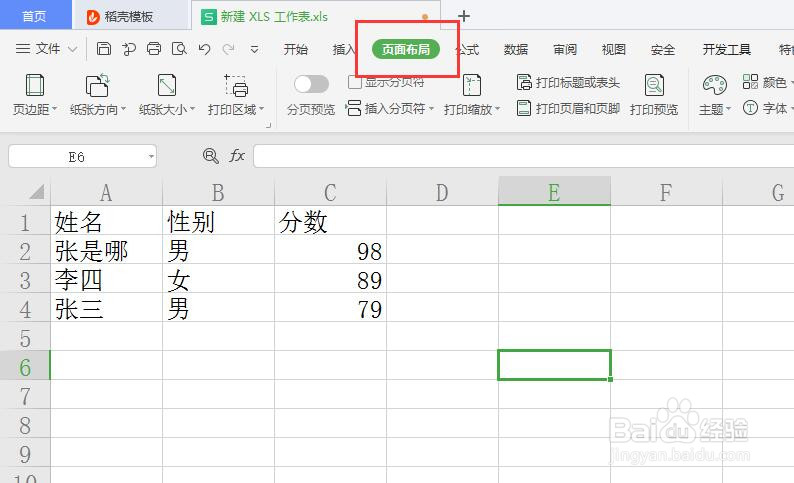794x483 pixels.
Task: Open the 打印区域 print area tool
Action: [235, 95]
